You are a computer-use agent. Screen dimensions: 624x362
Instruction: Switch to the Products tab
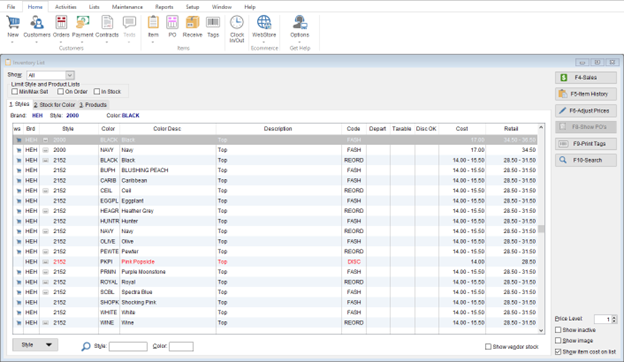(93, 105)
